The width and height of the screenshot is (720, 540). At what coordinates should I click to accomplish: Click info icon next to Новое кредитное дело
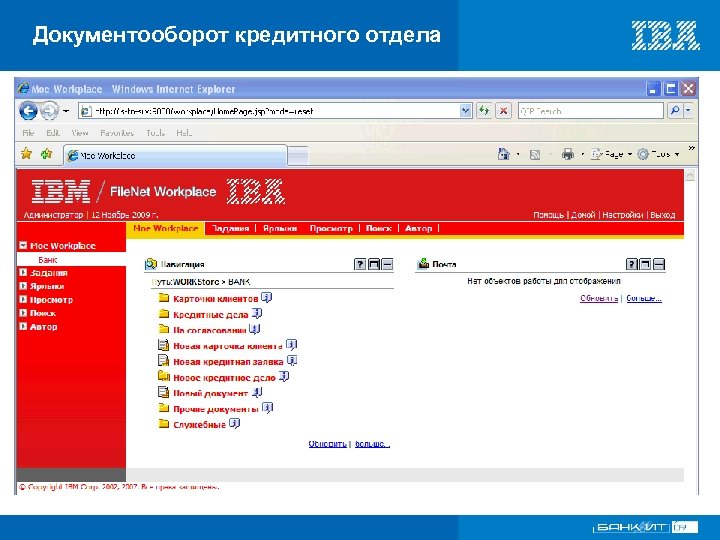tap(284, 377)
